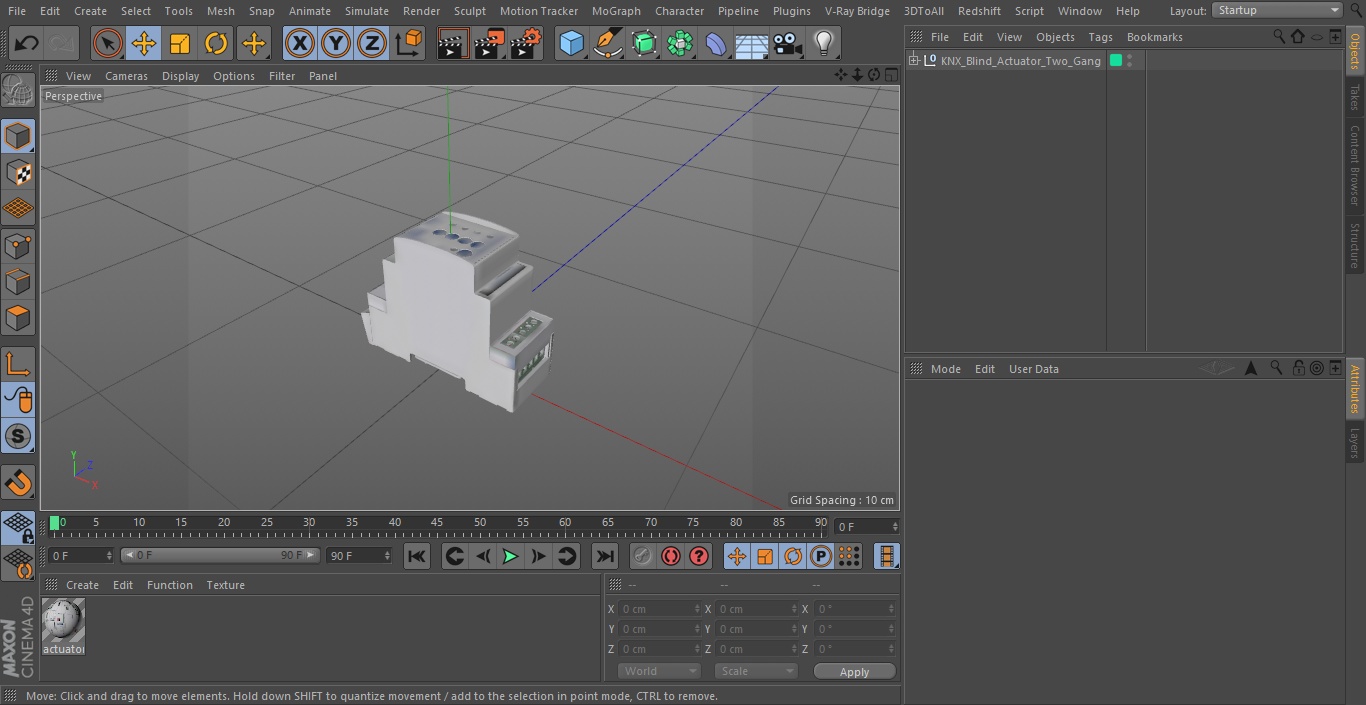
Task: Click Make Editable icon
Action: (x=18, y=91)
